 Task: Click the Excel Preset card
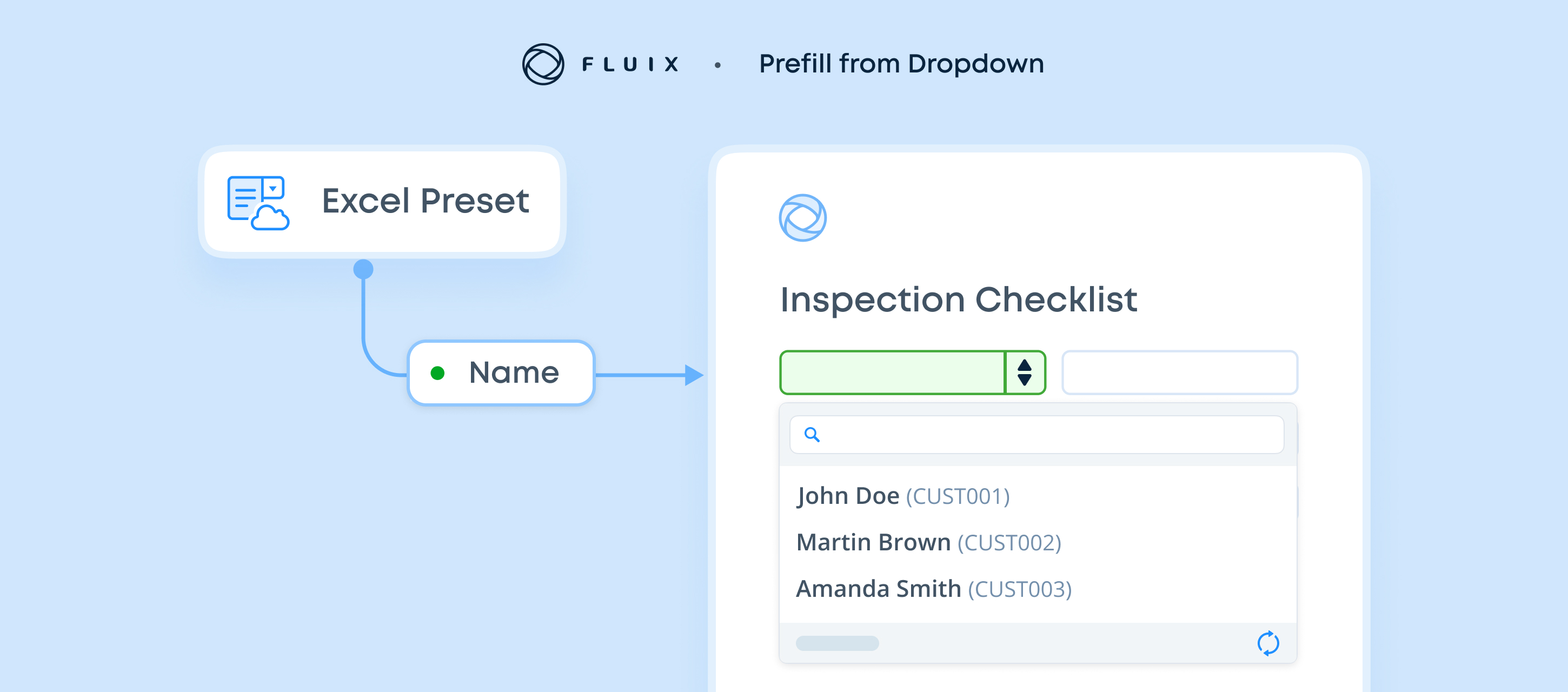pos(382,202)
